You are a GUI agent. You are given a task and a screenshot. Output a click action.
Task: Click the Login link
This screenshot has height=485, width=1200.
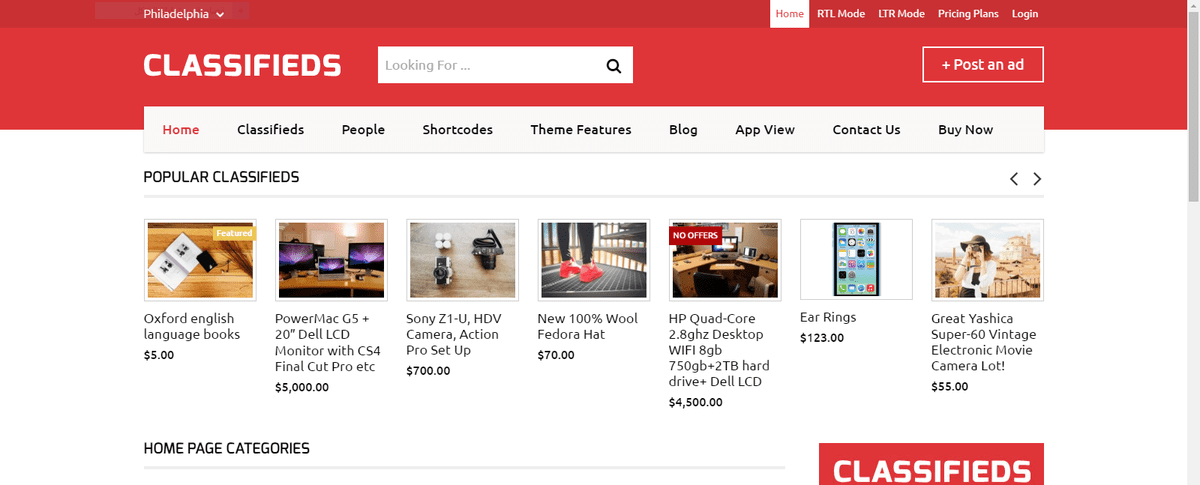click(1024, 14)
